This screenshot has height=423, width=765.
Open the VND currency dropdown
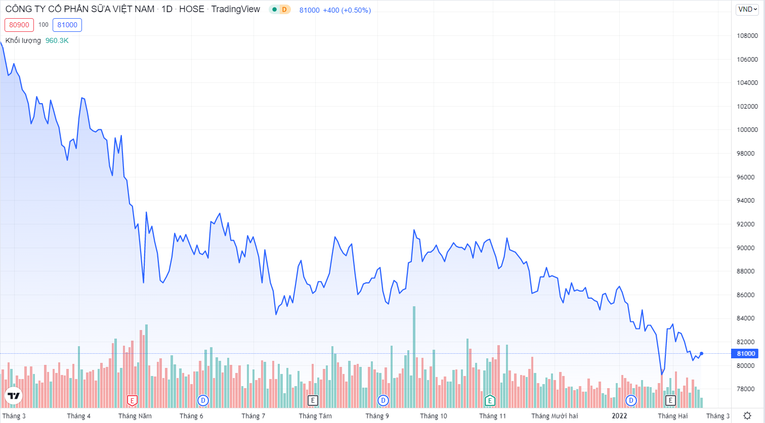746,9
